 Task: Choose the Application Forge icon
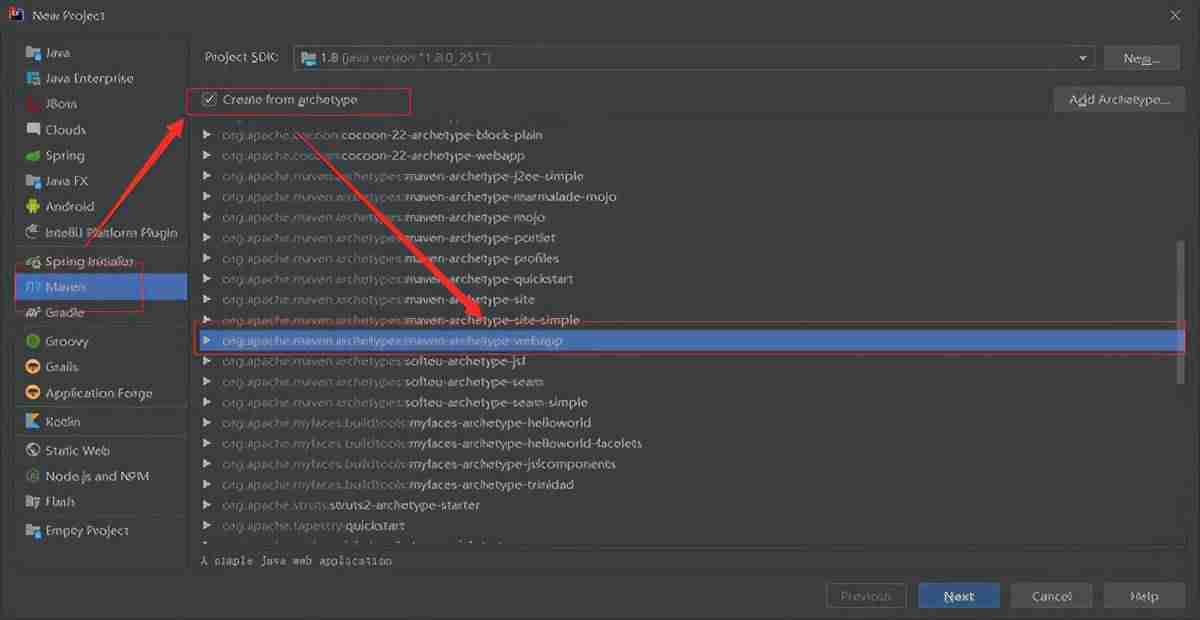click(x=33, y=393)
